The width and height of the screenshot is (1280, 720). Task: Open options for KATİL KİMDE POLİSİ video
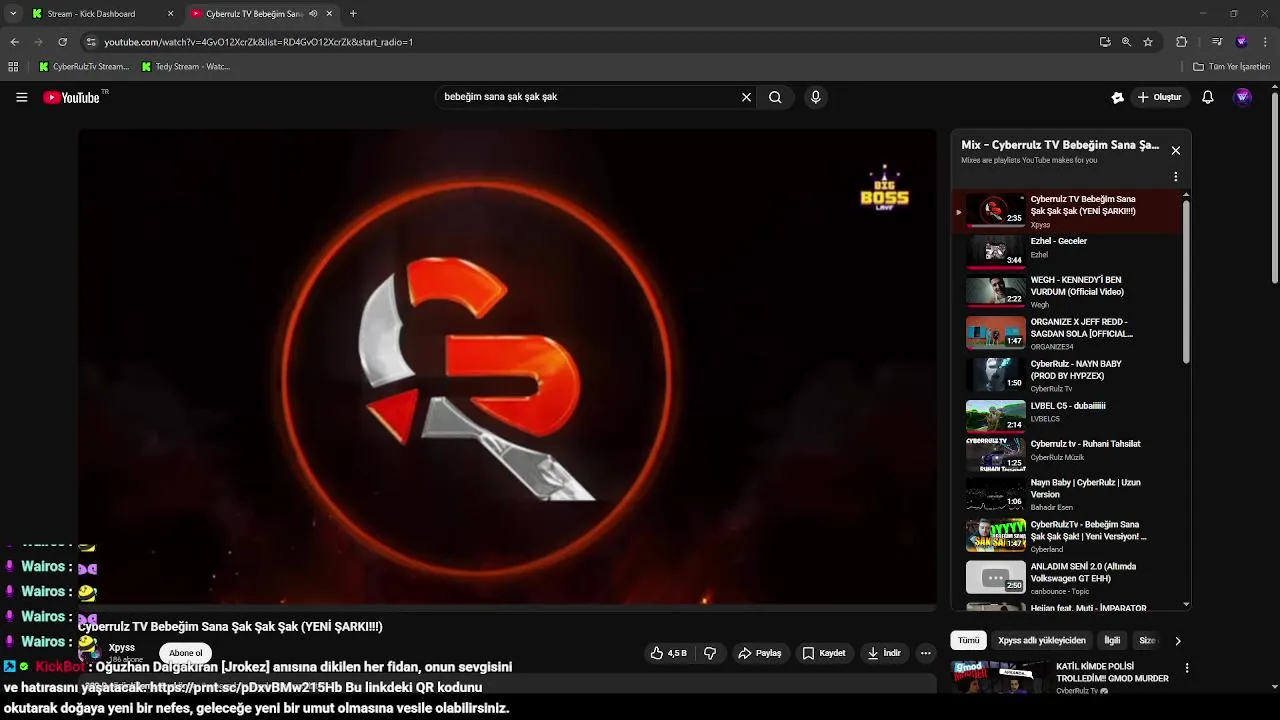tap(1187, 668)
